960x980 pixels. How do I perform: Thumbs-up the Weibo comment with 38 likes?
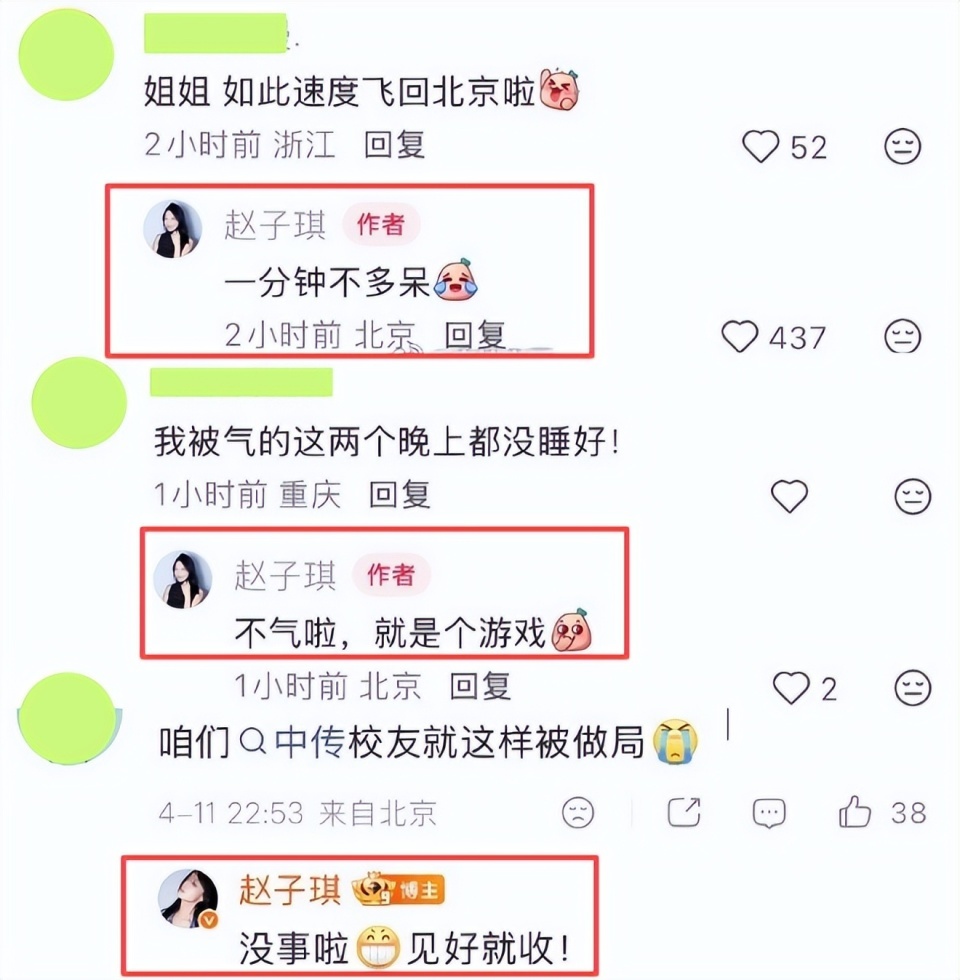click(x=854, y=812)
